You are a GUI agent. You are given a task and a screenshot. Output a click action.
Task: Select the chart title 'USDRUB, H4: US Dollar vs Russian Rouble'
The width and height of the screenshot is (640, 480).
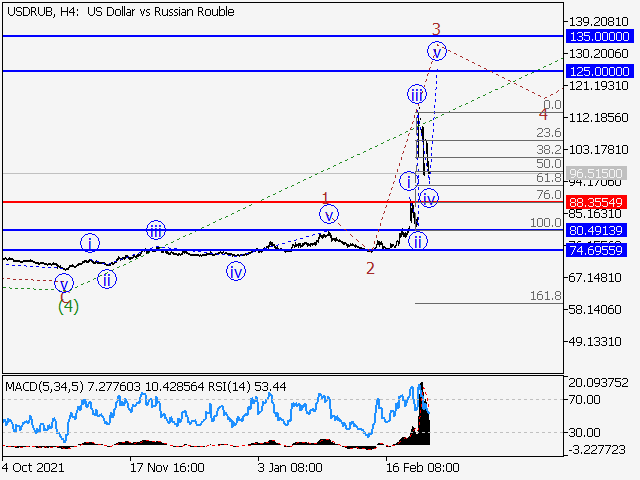121,12
